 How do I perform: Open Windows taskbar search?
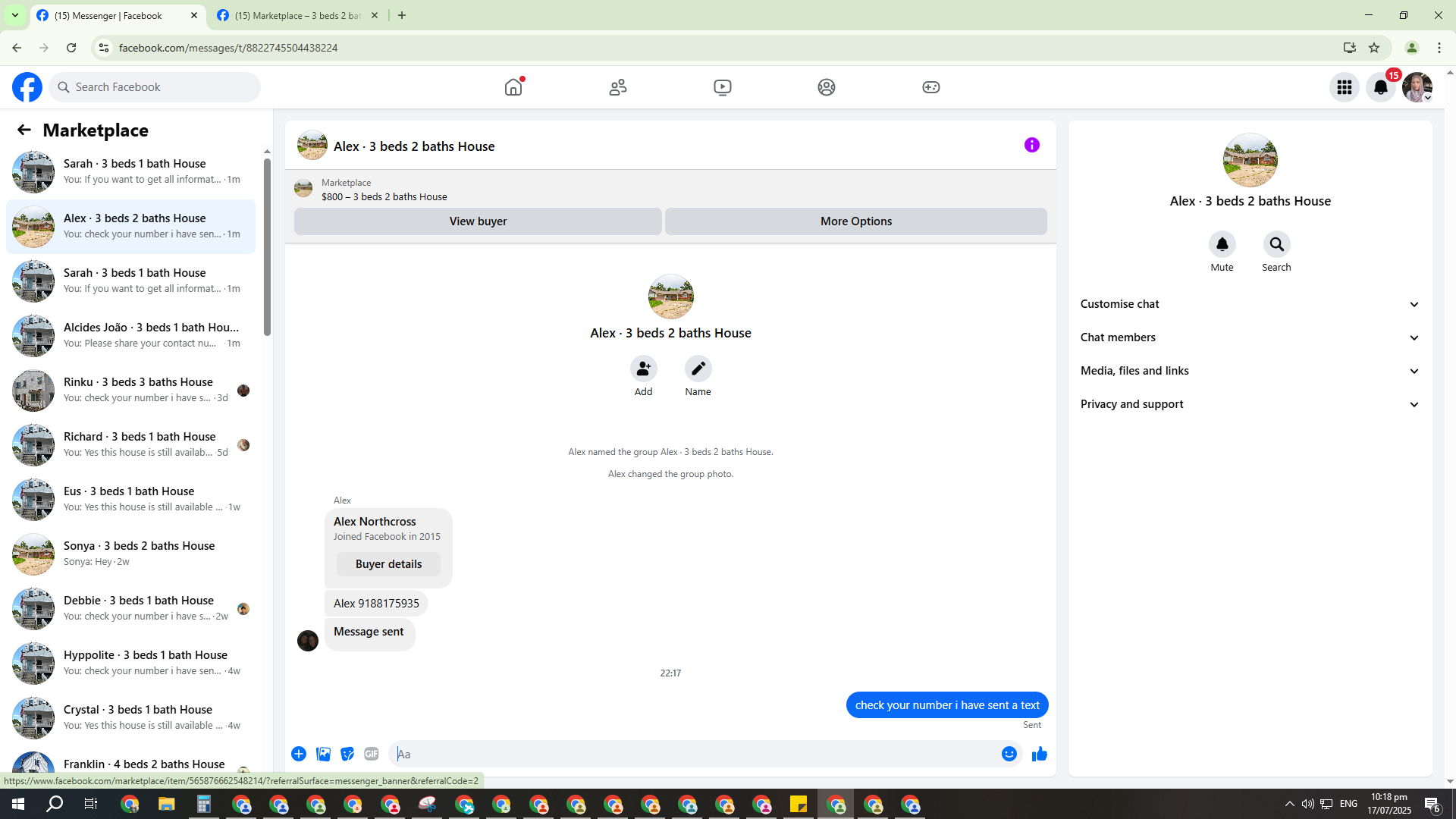coord(55,804)
